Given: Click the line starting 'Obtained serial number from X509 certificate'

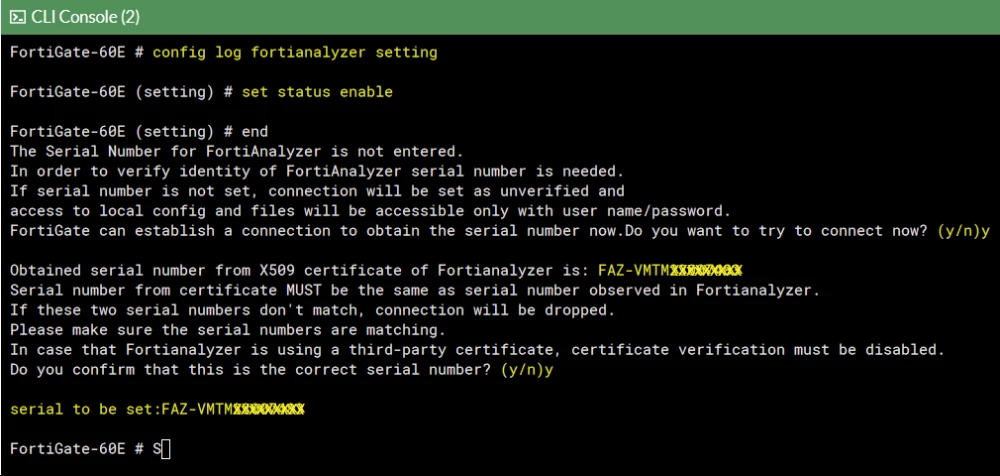Looking at the screenshot, I should (376, 271).
